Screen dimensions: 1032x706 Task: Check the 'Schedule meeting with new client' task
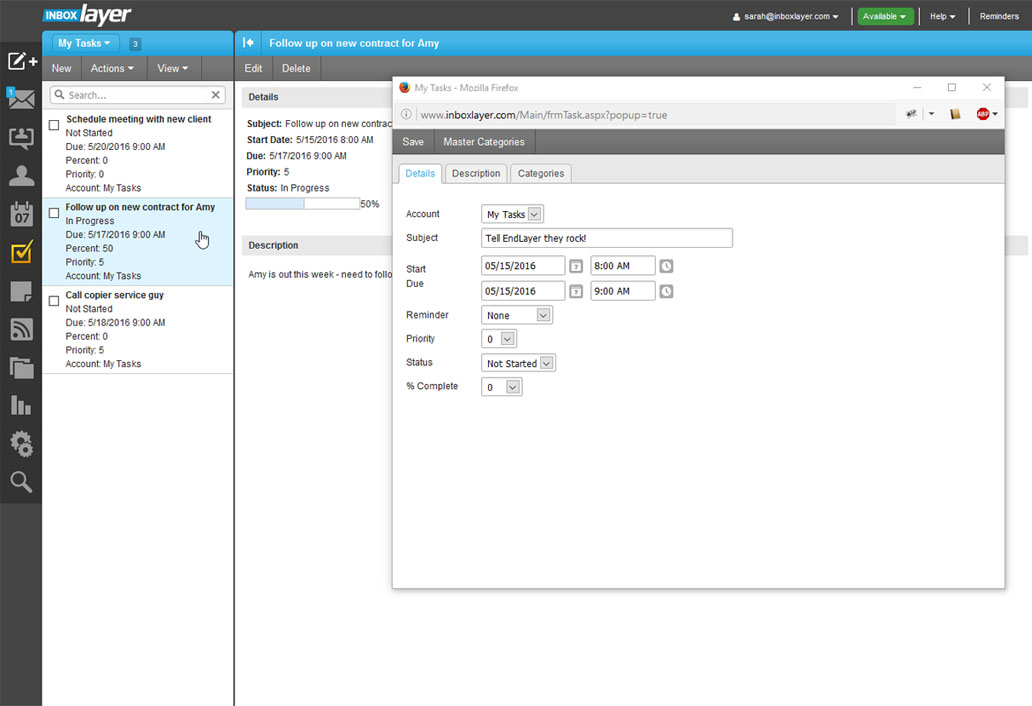[54, 125]
